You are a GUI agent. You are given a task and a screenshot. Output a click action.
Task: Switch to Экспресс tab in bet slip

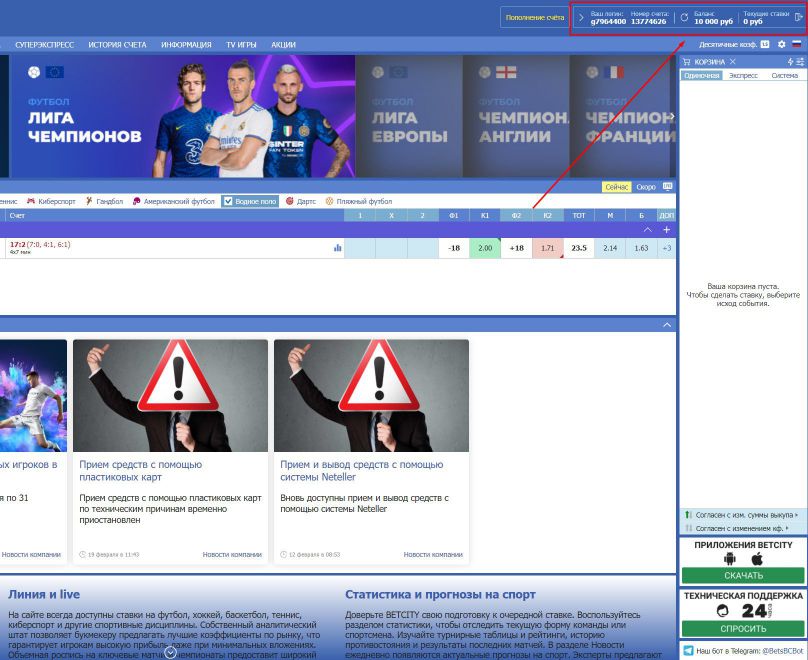point(743,76)
